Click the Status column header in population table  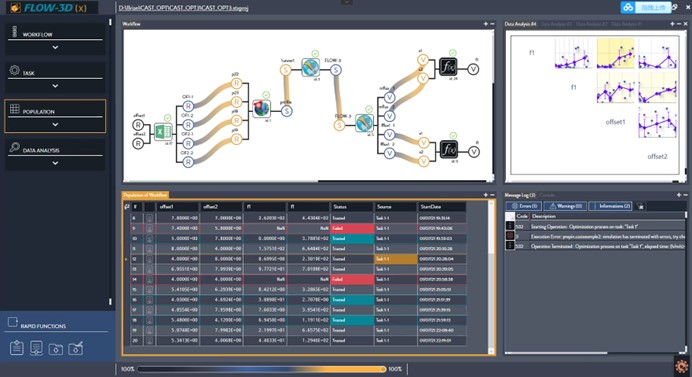coord(352,207)
